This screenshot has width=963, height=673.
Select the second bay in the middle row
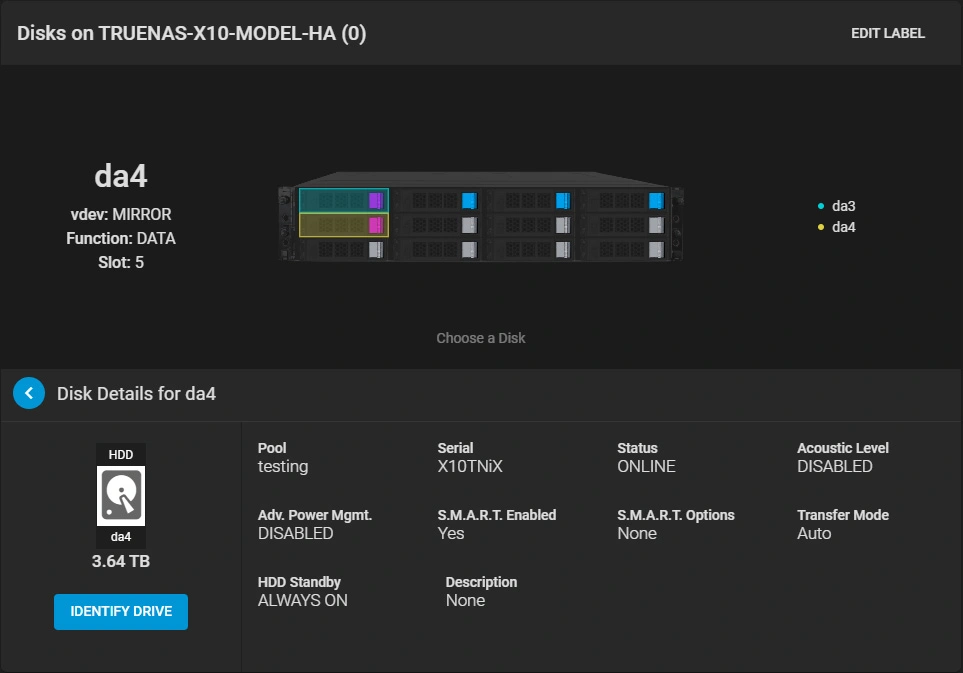tap(437, 225)
